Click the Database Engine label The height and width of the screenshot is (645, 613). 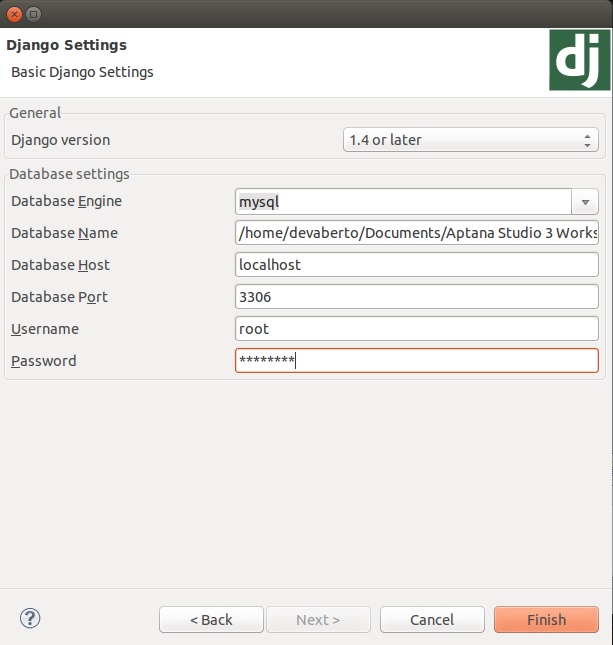(x=66, y=201)
